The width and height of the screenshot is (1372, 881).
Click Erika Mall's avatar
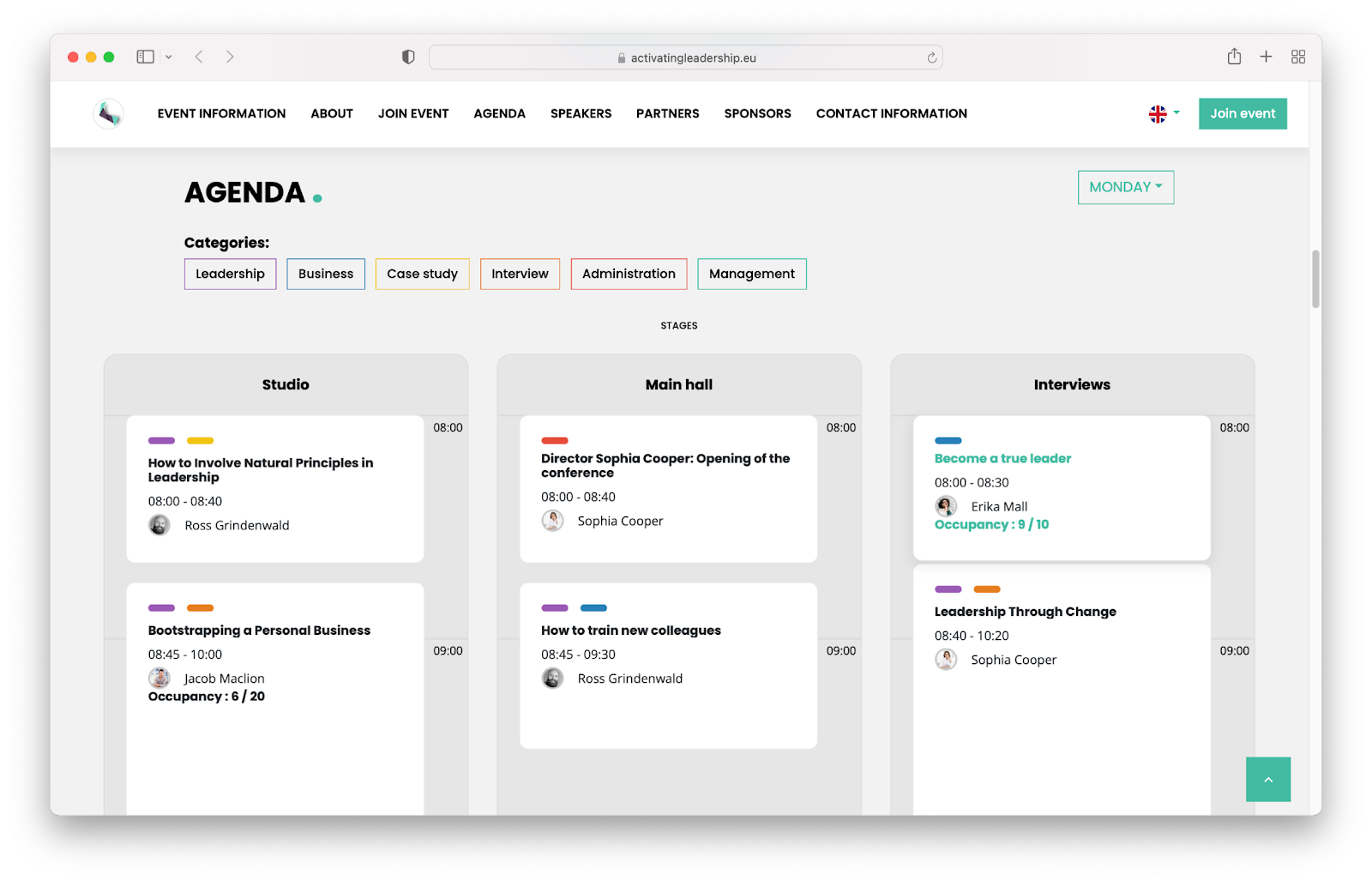point(946,506)
